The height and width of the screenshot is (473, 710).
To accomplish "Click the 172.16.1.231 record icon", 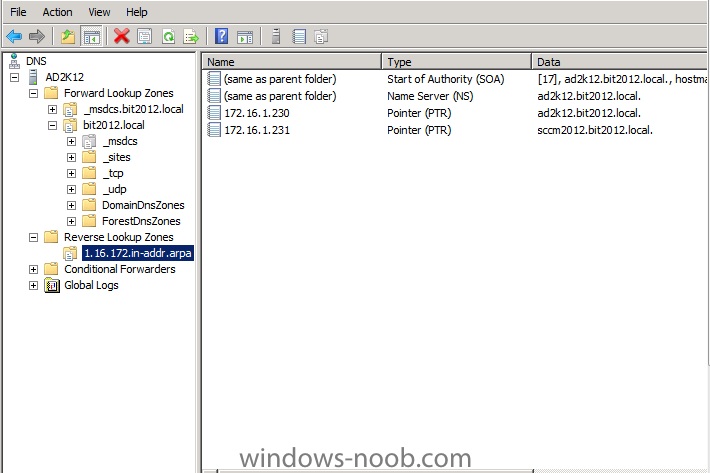I will tap(214, 130).
